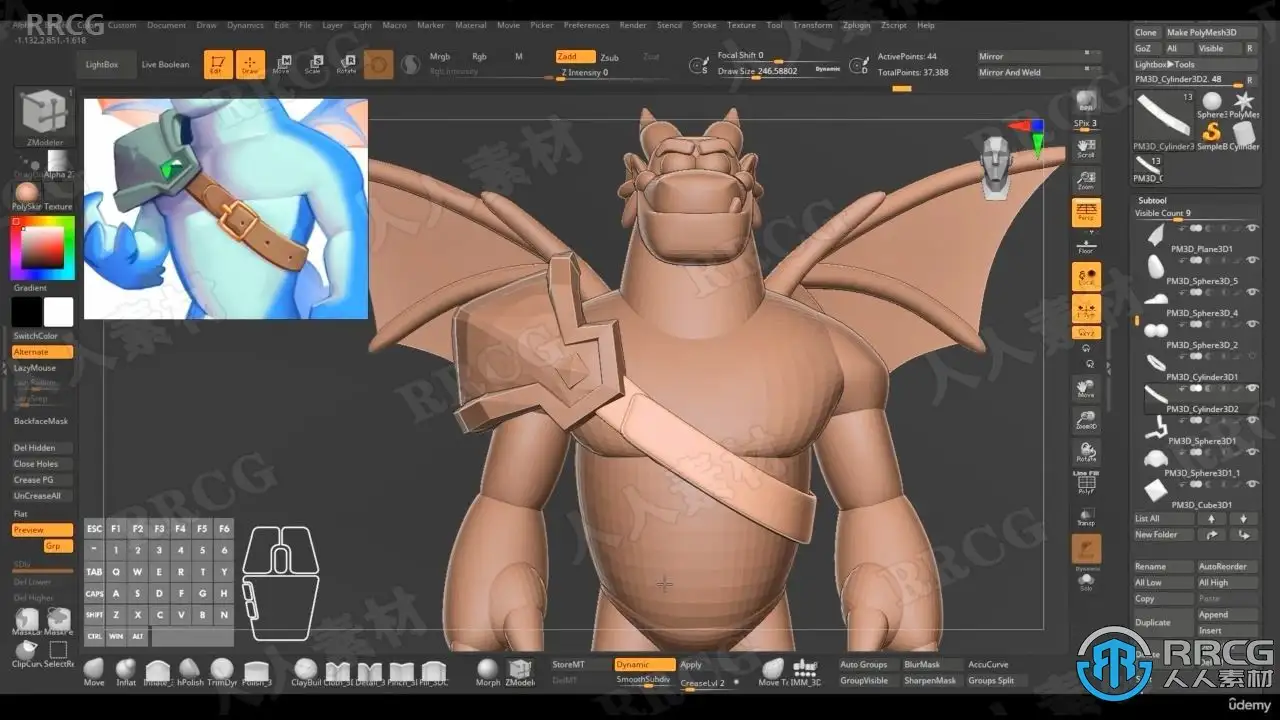
Task: Open the Document menu
Action: click(166, 25)
